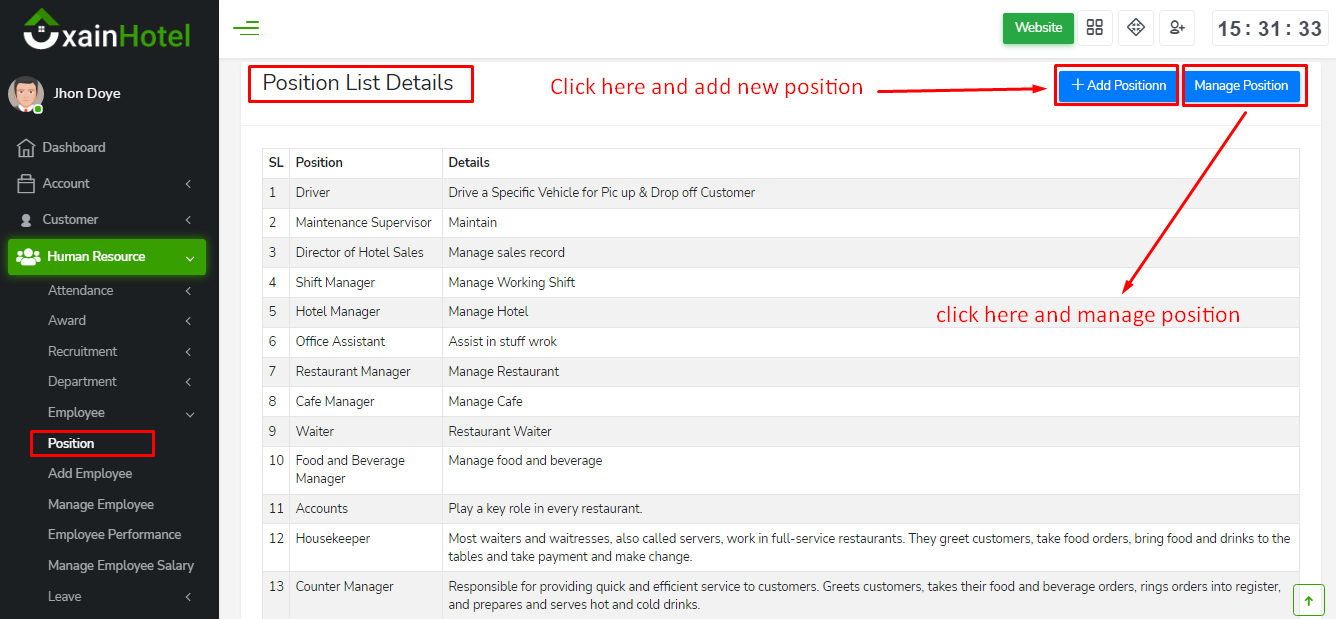Screen dimensions: 1336x619
Task: Open the grid apps icon in header
Action: point(1095,28)
